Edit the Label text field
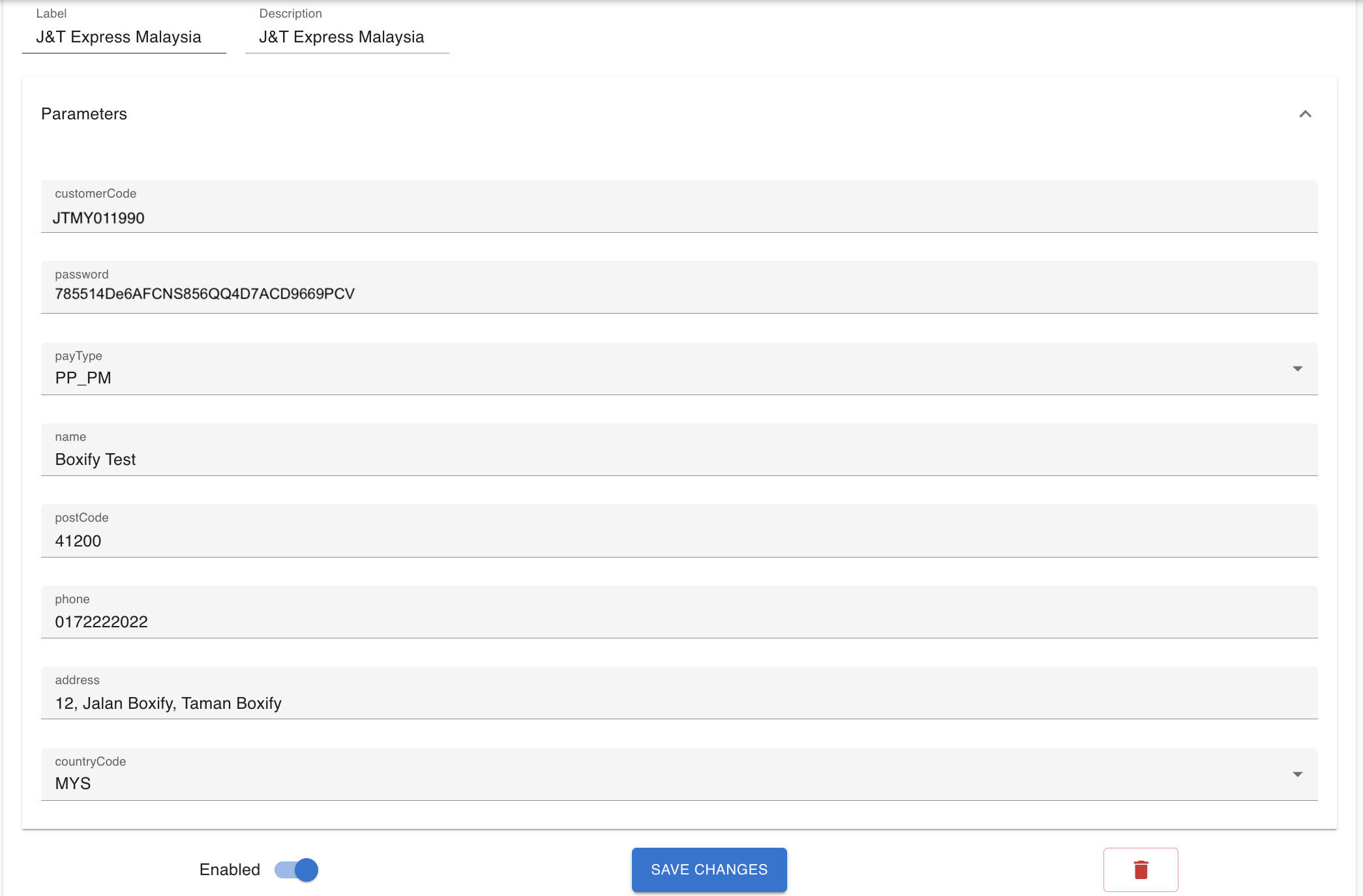Viewport: 1363px width, 896px height. [124, 37]
